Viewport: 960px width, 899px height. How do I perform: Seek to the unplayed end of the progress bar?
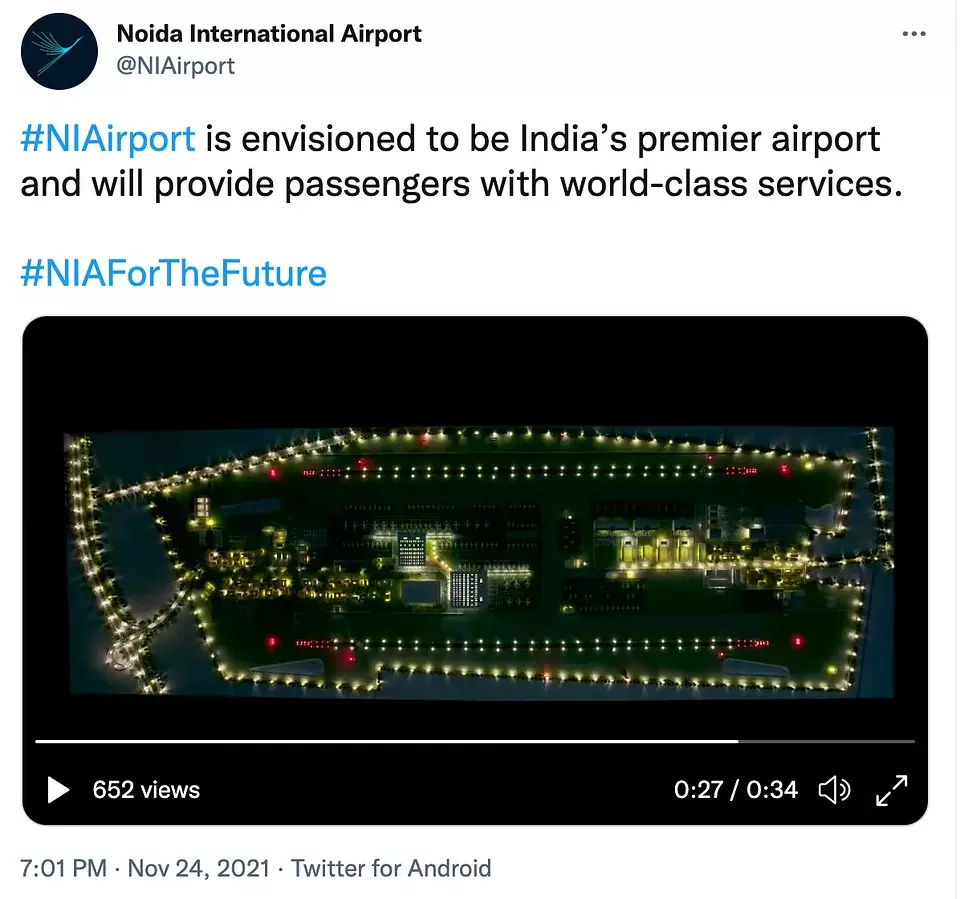tap(830, 741)
